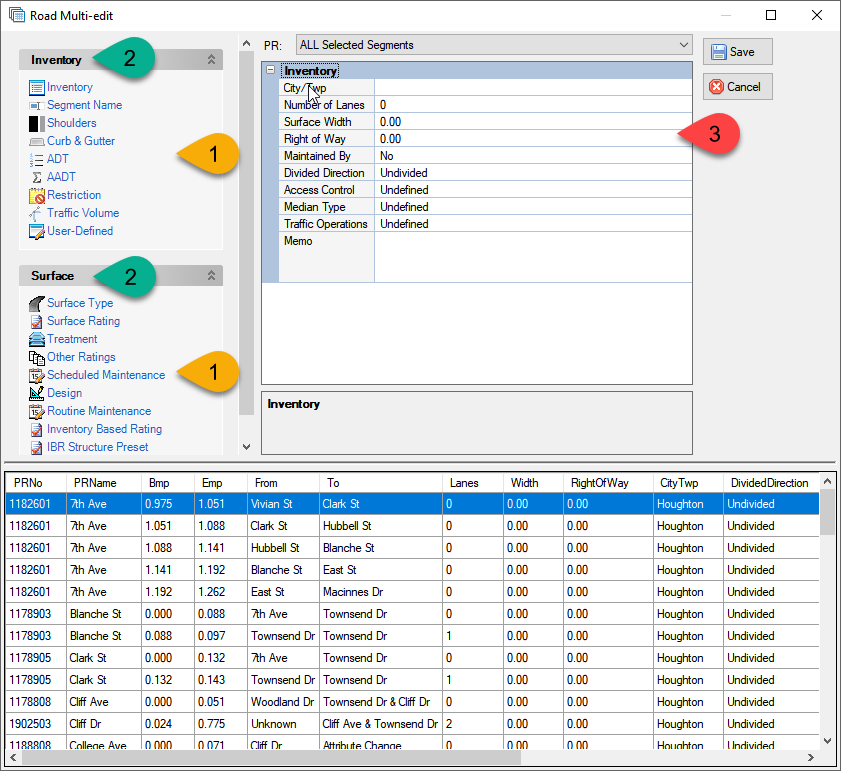Sort by the PRNo column header
Image resolution: width=841 pixels, height=771 pixels.
(35, 483)
